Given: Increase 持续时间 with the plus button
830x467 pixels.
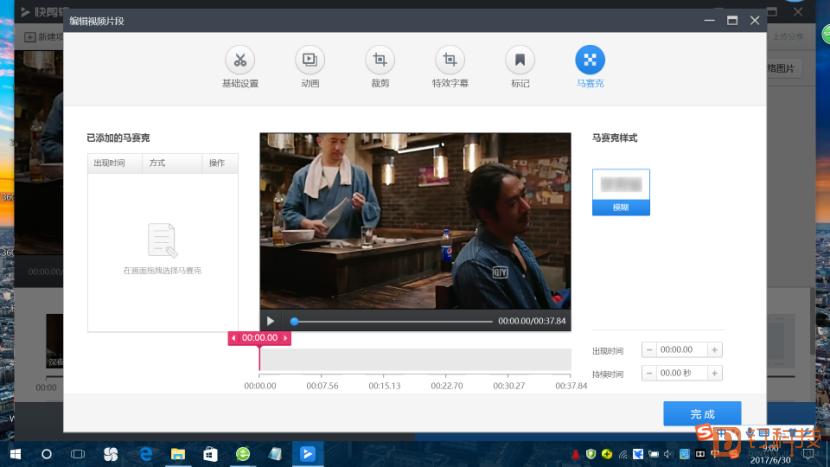Looking at the screenshot, I should pyautogui.click(x=715, y=373).
